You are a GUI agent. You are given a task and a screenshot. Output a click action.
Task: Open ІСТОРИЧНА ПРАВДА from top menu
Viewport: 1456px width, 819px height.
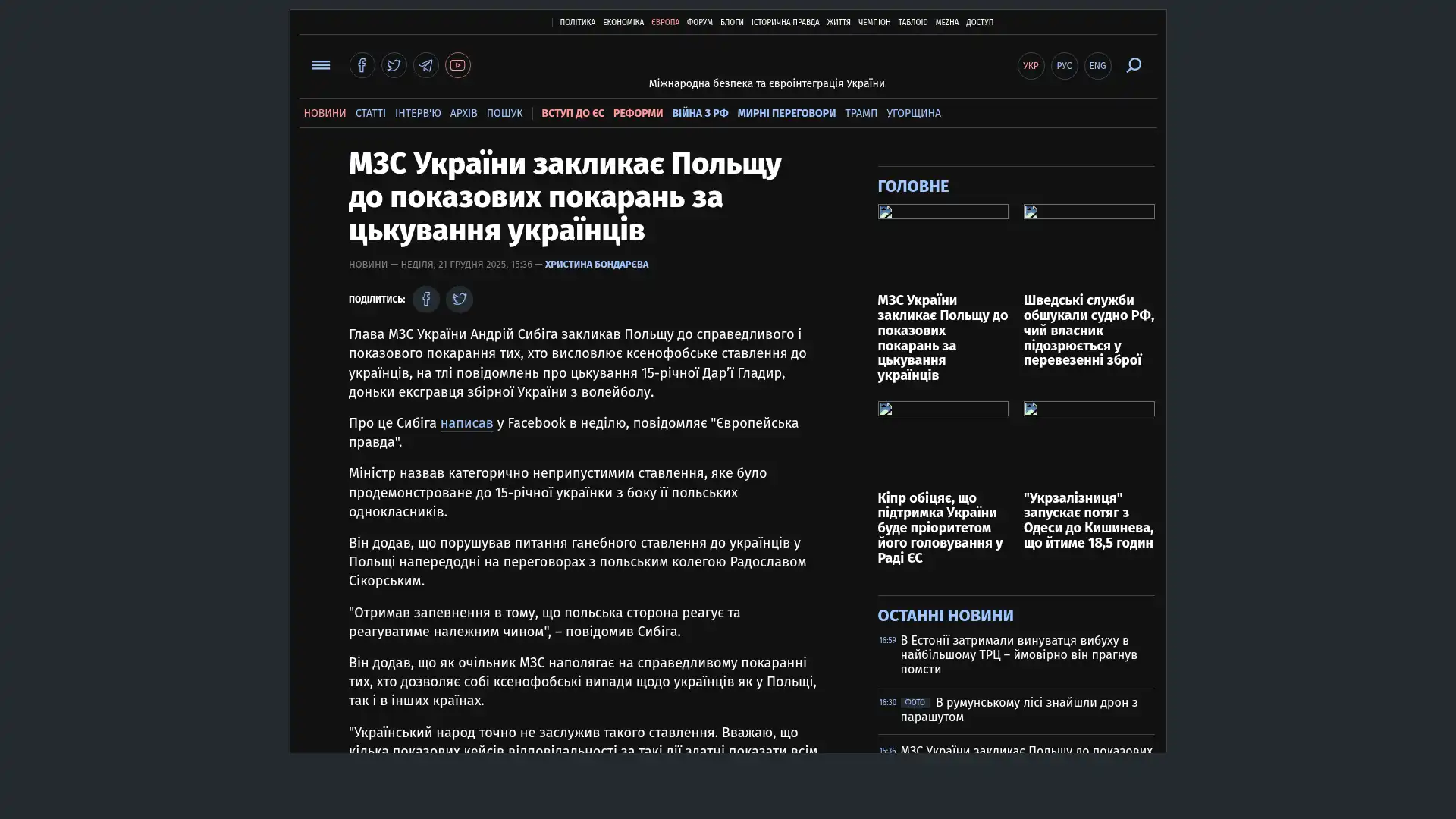point(785,23)
